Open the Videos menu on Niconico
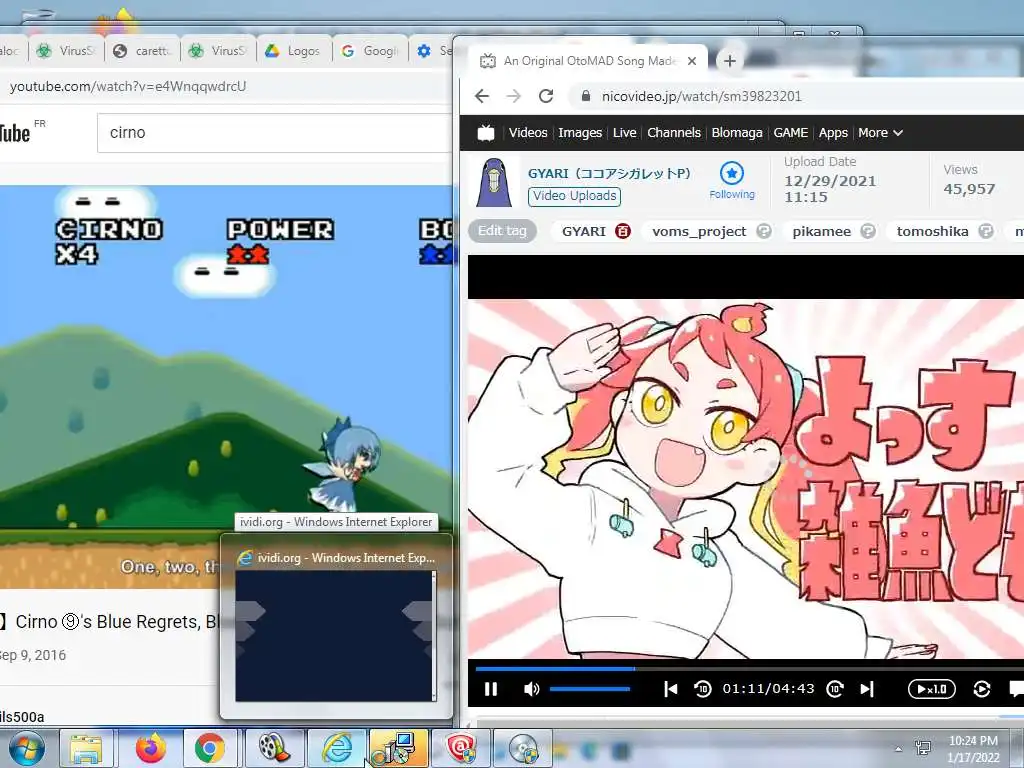The height and width of the screenshot is (768, 1024). tap(528, 133)
